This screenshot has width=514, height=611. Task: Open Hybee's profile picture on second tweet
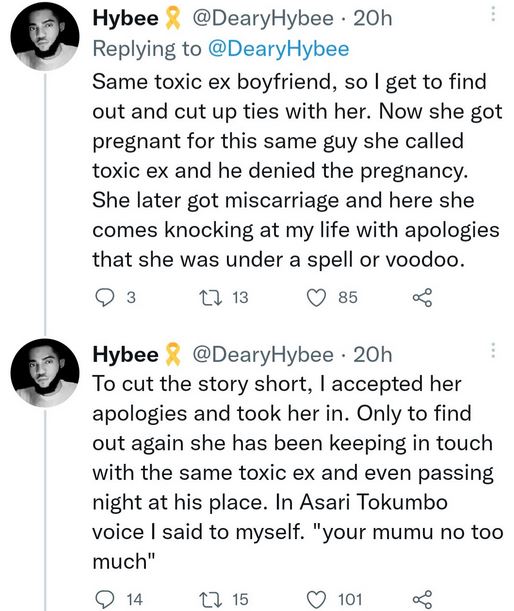pyautogui.click(x=45, y=373)
